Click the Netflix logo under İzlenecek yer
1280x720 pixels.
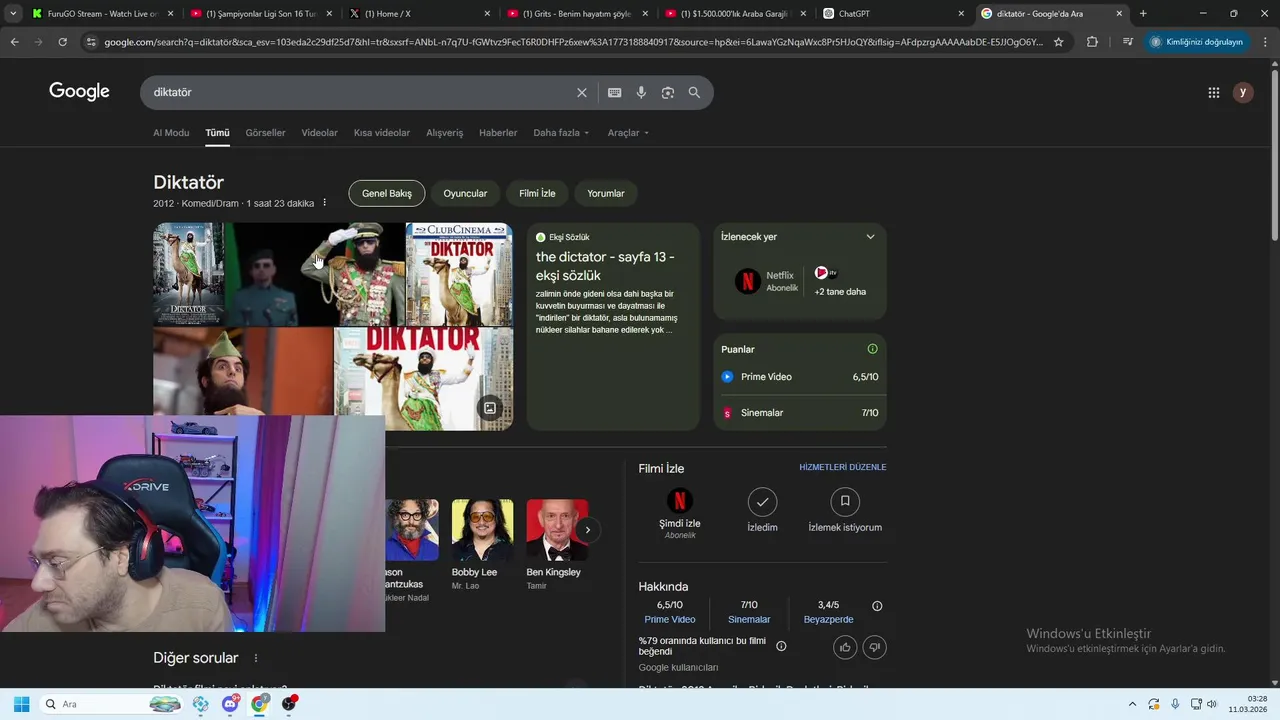pos(748,281)
